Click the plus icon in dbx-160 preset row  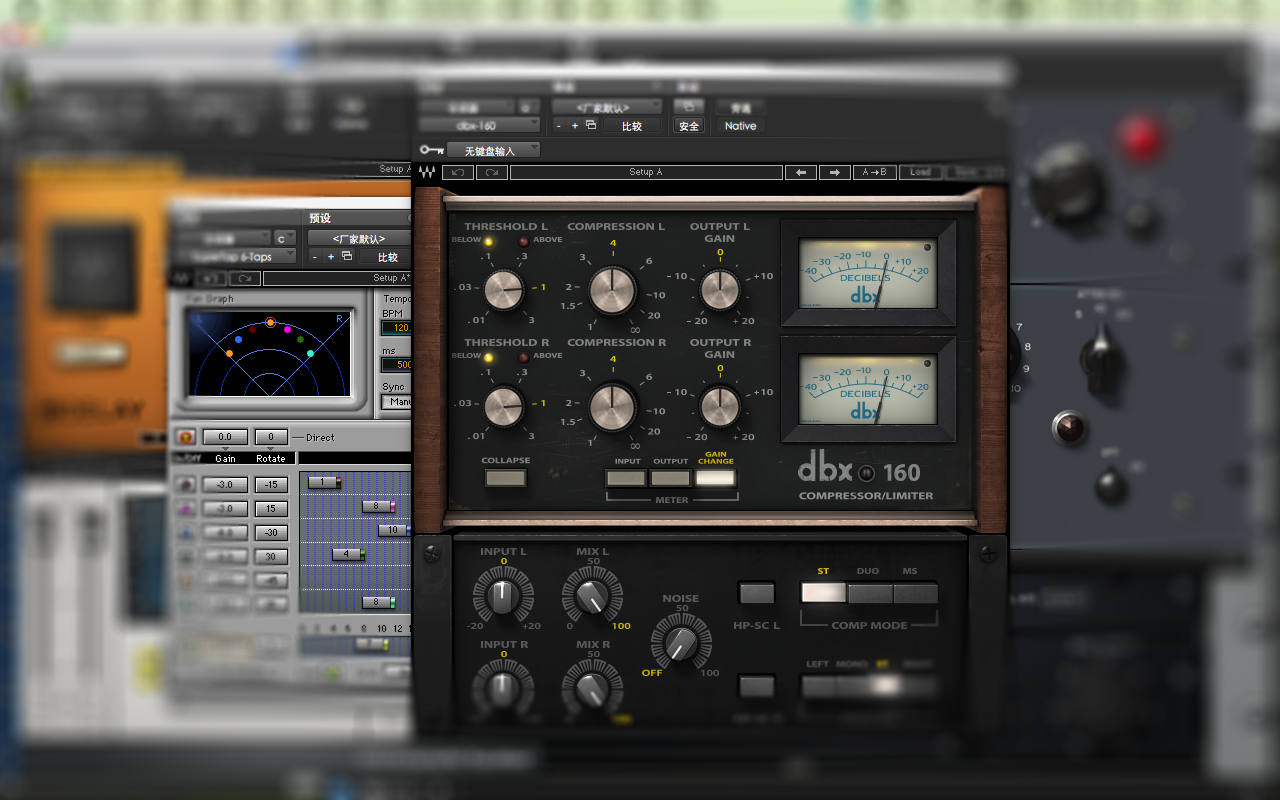(x=574, y=126)
